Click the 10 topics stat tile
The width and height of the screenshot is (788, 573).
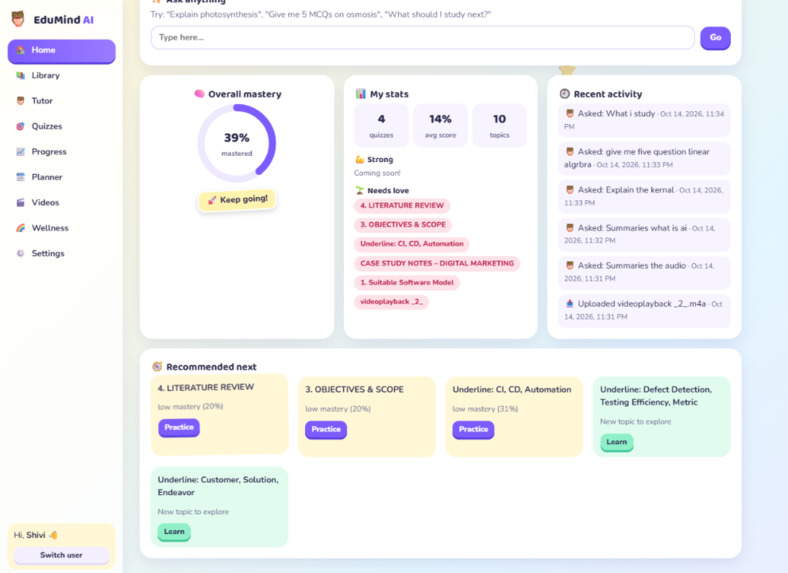point(500,126)
